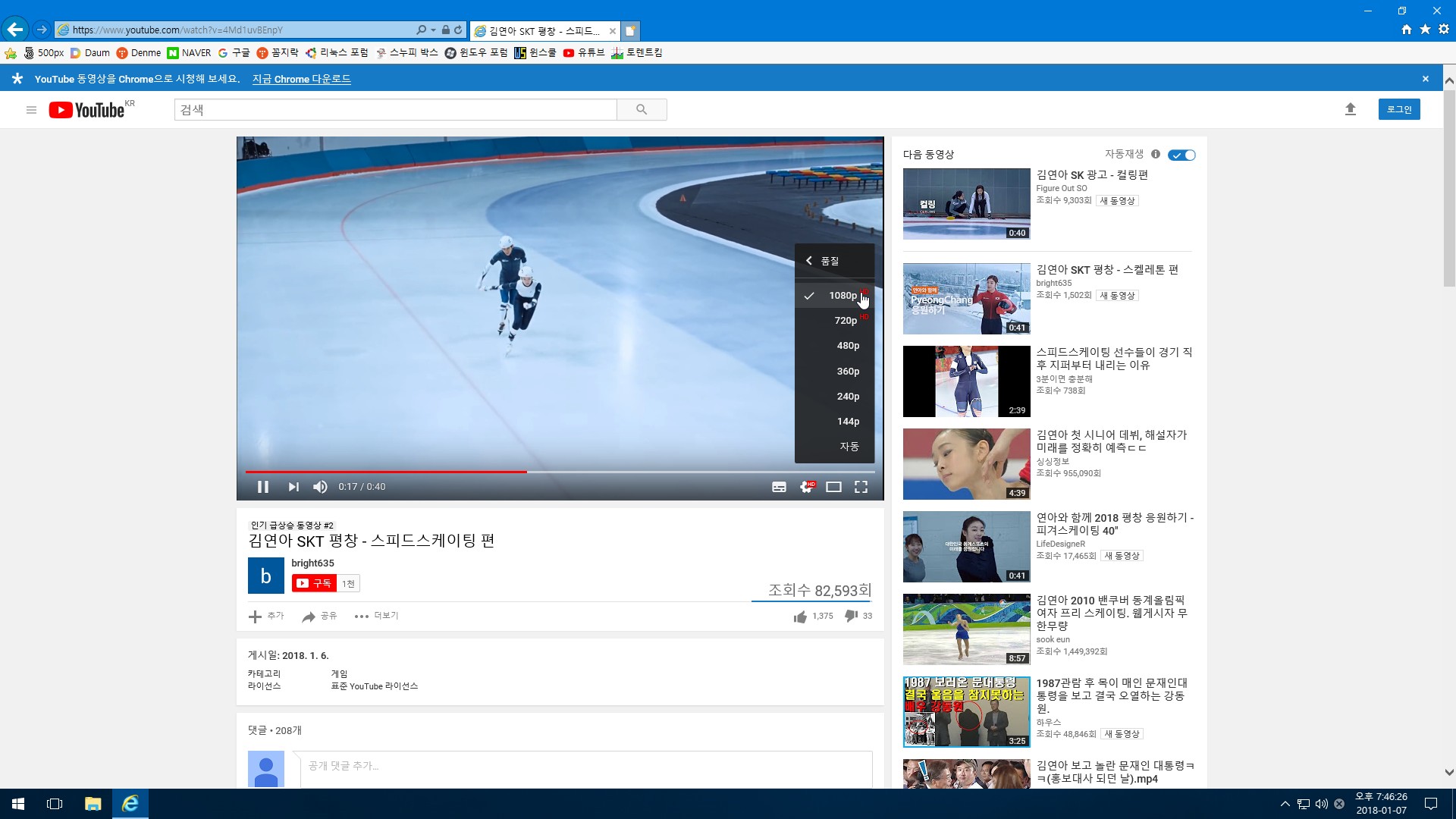Screen dimensions: 1456x819
Task: Dismiss the Chrome promotion banner
Action: point(1425,79)
